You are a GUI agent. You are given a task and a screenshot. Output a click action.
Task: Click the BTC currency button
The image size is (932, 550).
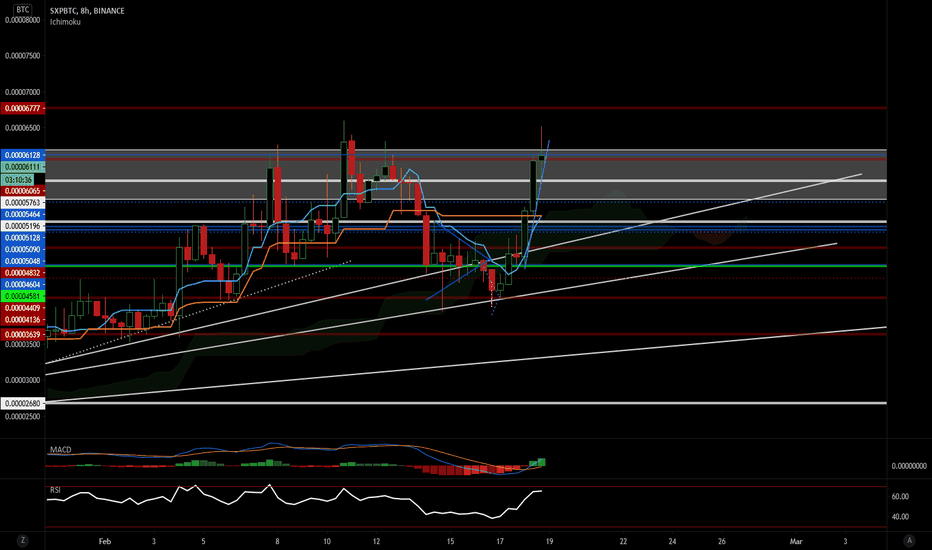(23, 10)
